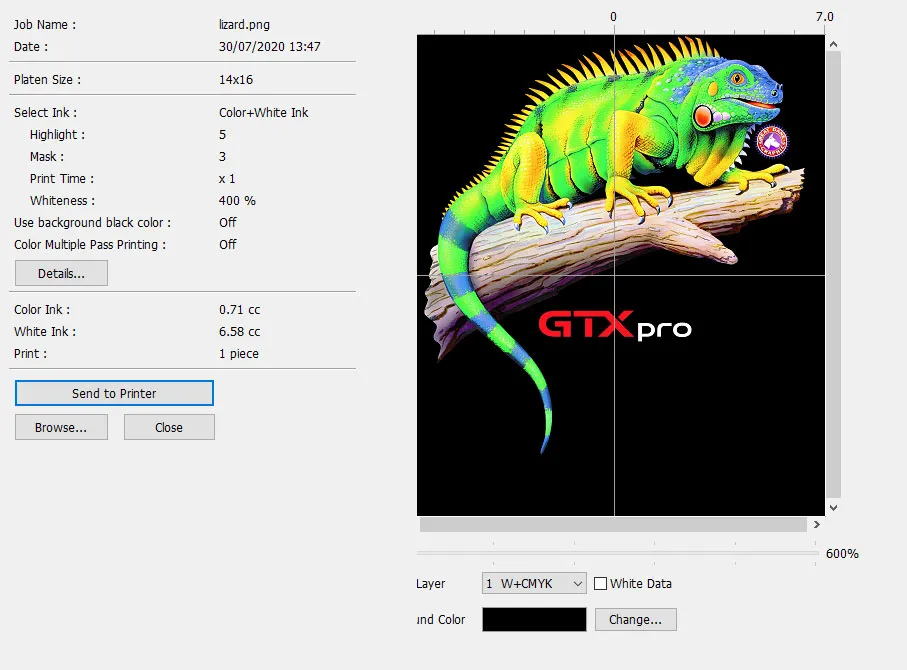Click the lizard image preview
This screenshot has height=670, width=907.
[621, 275]
